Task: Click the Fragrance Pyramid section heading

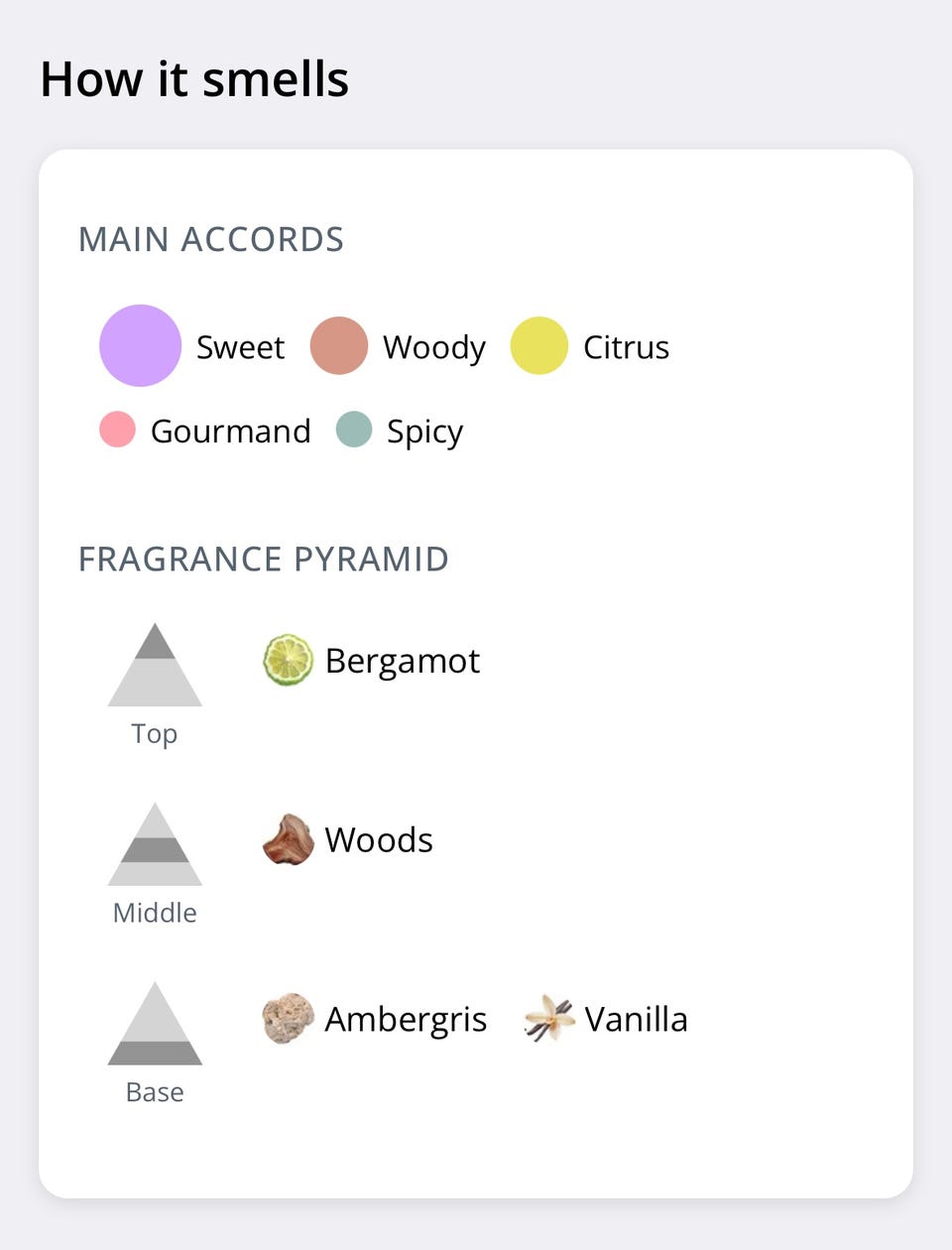Action: click(x=264, y=560)
